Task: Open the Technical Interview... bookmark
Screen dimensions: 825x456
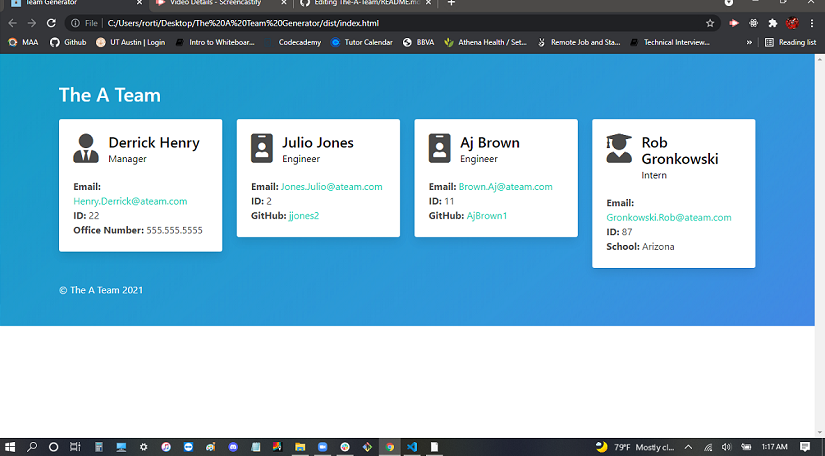Action: pyautogui.click(x=670, y=42)
